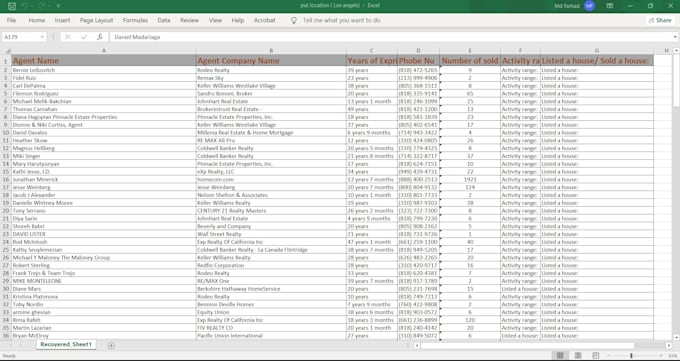Click cell with Pacific Union International

pos(271,335)
